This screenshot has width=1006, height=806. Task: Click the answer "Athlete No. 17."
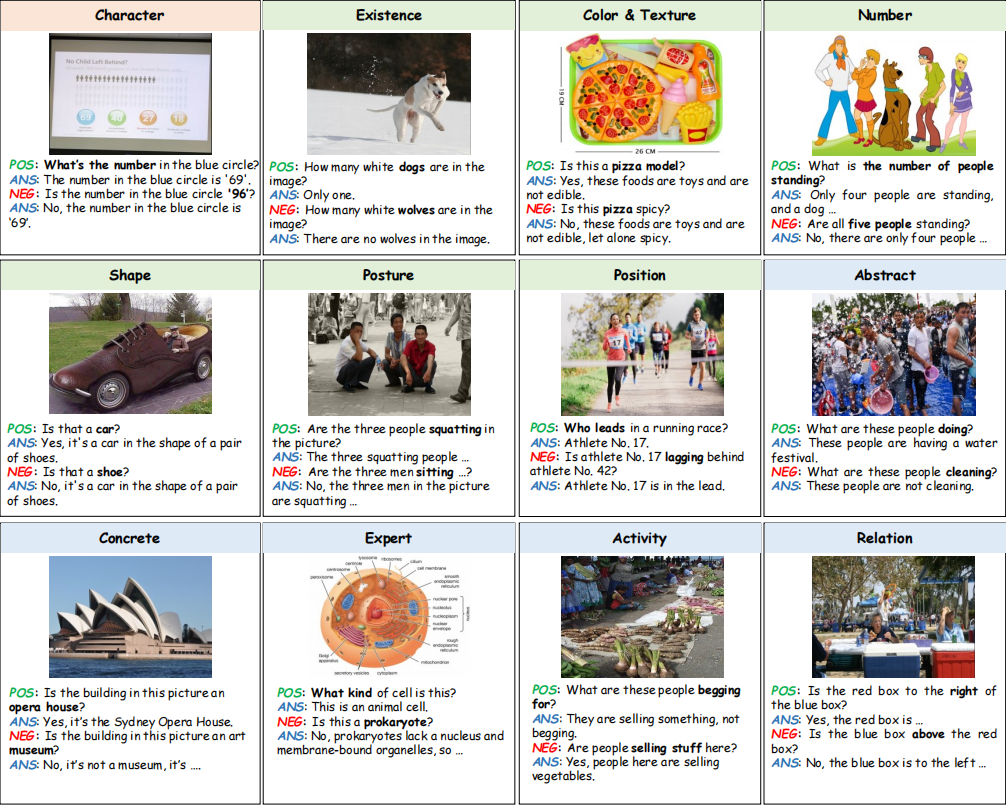tap(606, 443)
